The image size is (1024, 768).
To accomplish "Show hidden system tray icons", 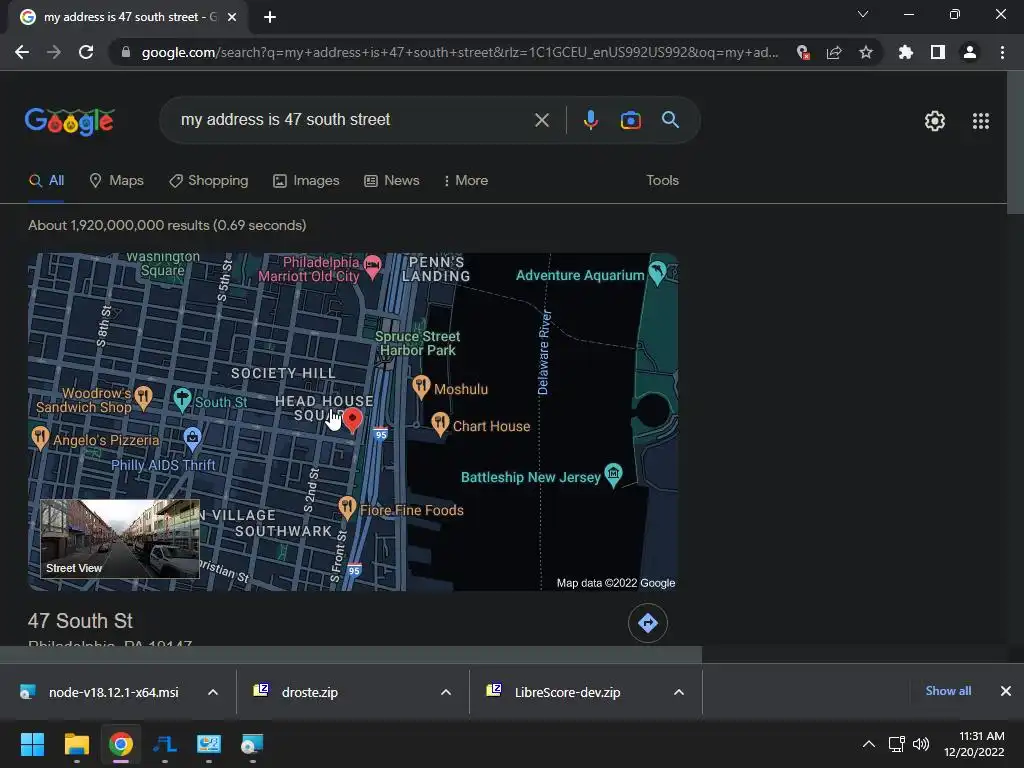I will coord(869,744).
